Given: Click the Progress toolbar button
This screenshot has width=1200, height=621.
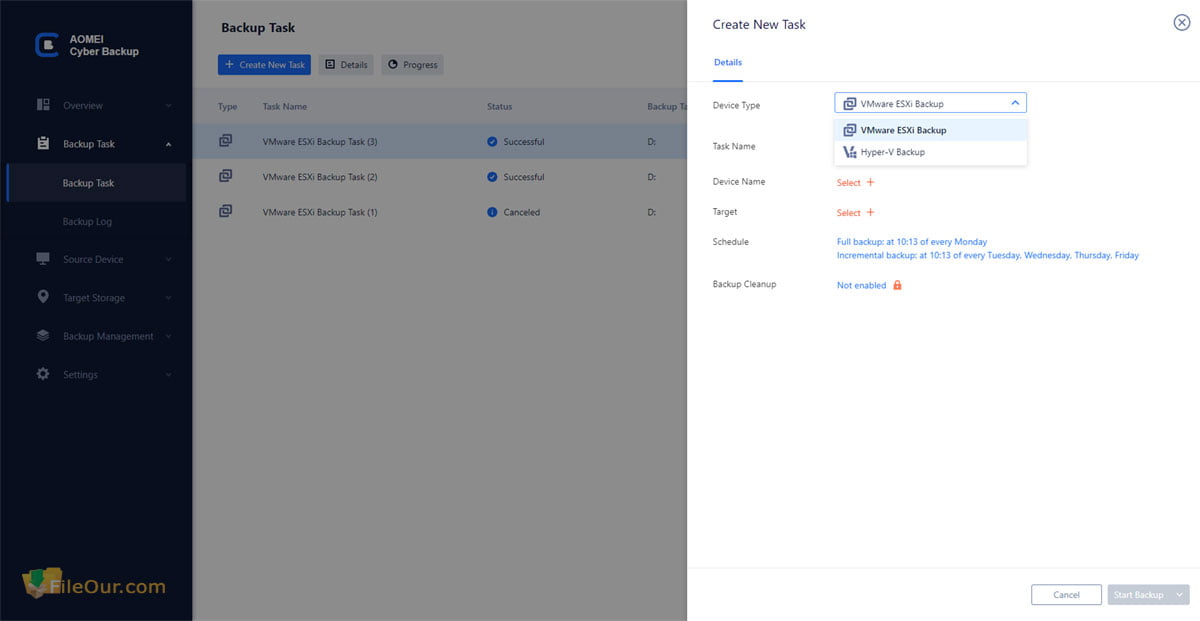Looking at the screenshot, I should 412,65.
